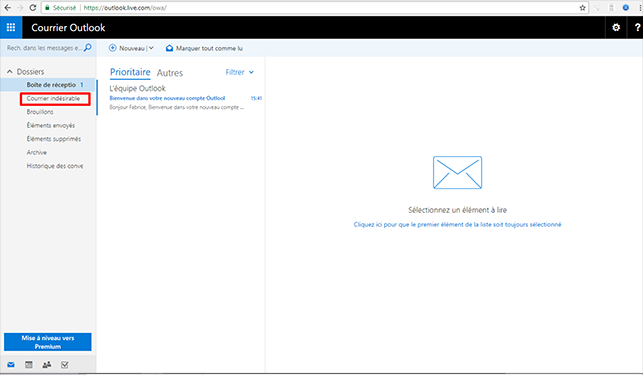Click the search magnifier icon

tap(88, 48)
